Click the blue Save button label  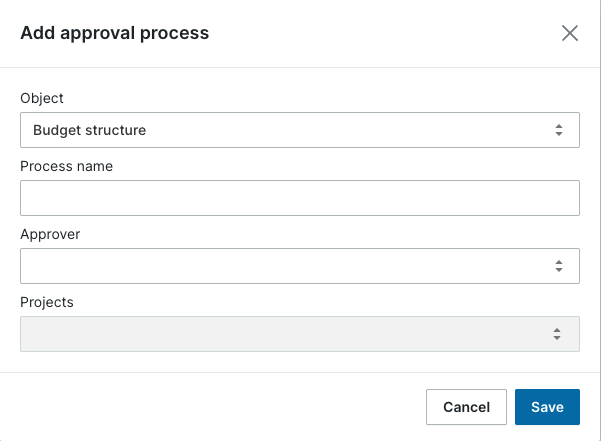[547, 407]
